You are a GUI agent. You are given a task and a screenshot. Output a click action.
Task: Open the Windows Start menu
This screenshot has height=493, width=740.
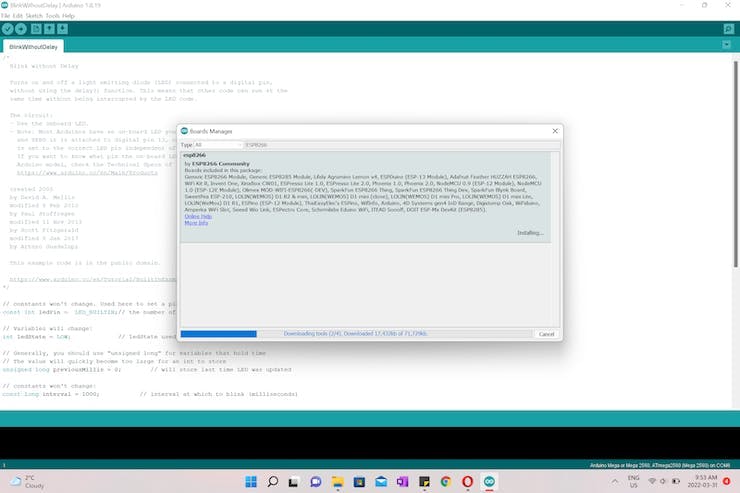pos(251,482)
